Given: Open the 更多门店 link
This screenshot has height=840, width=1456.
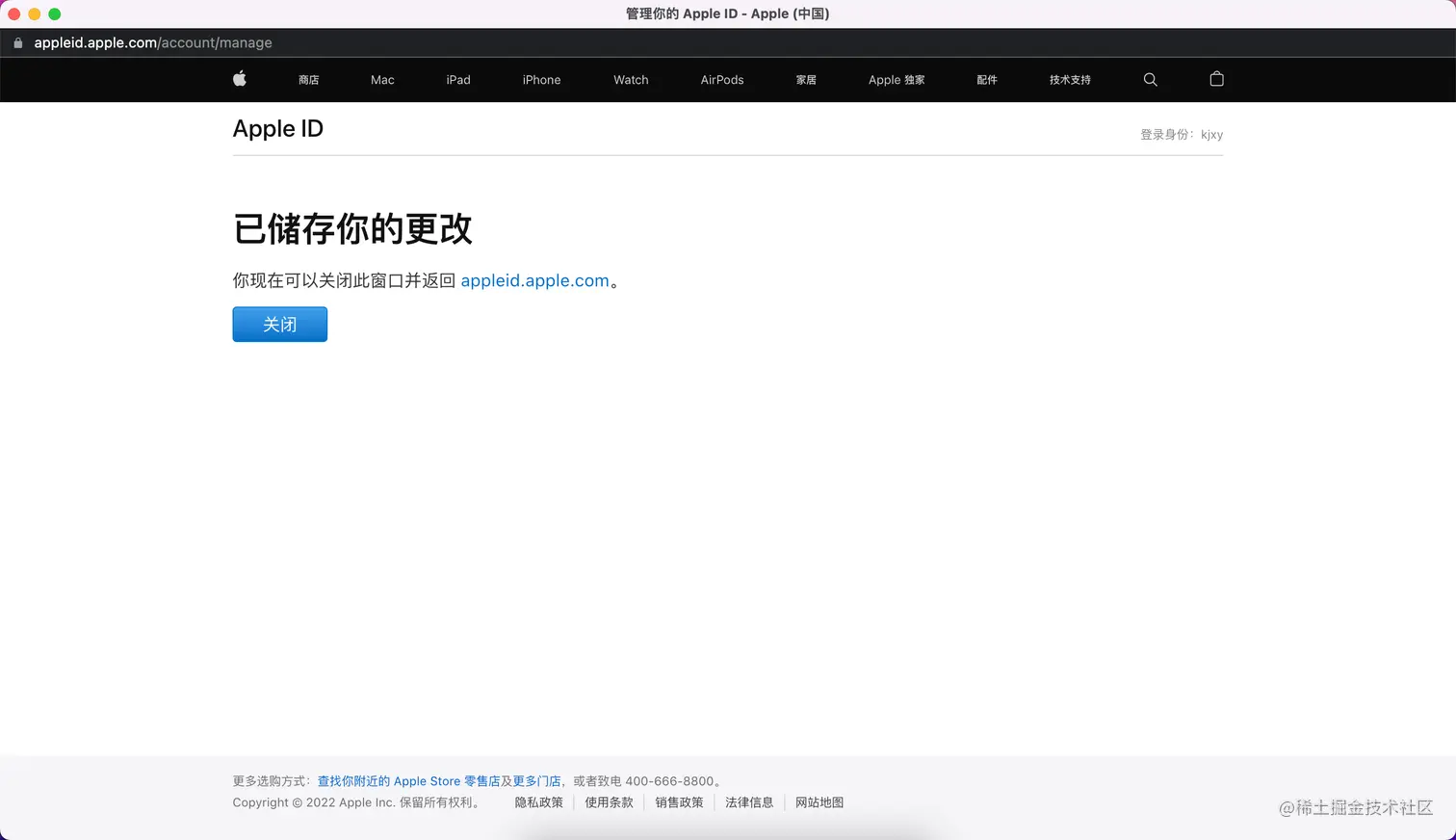Looking at the screenshot, I should (x=536, y=781).
